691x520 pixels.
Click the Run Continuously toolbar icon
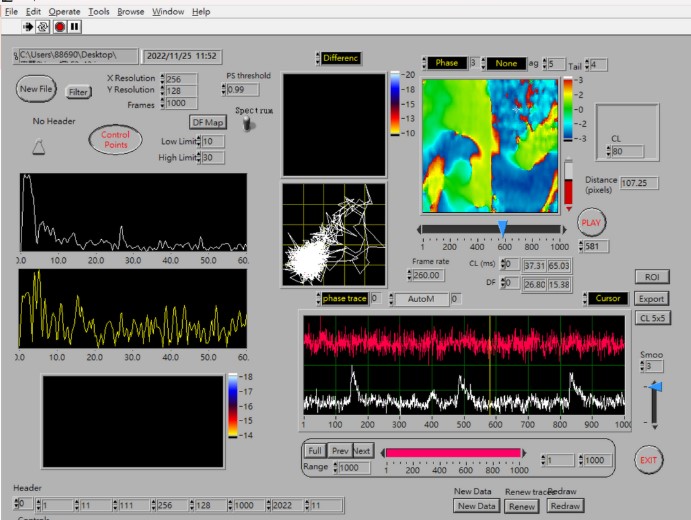[43, 27]
